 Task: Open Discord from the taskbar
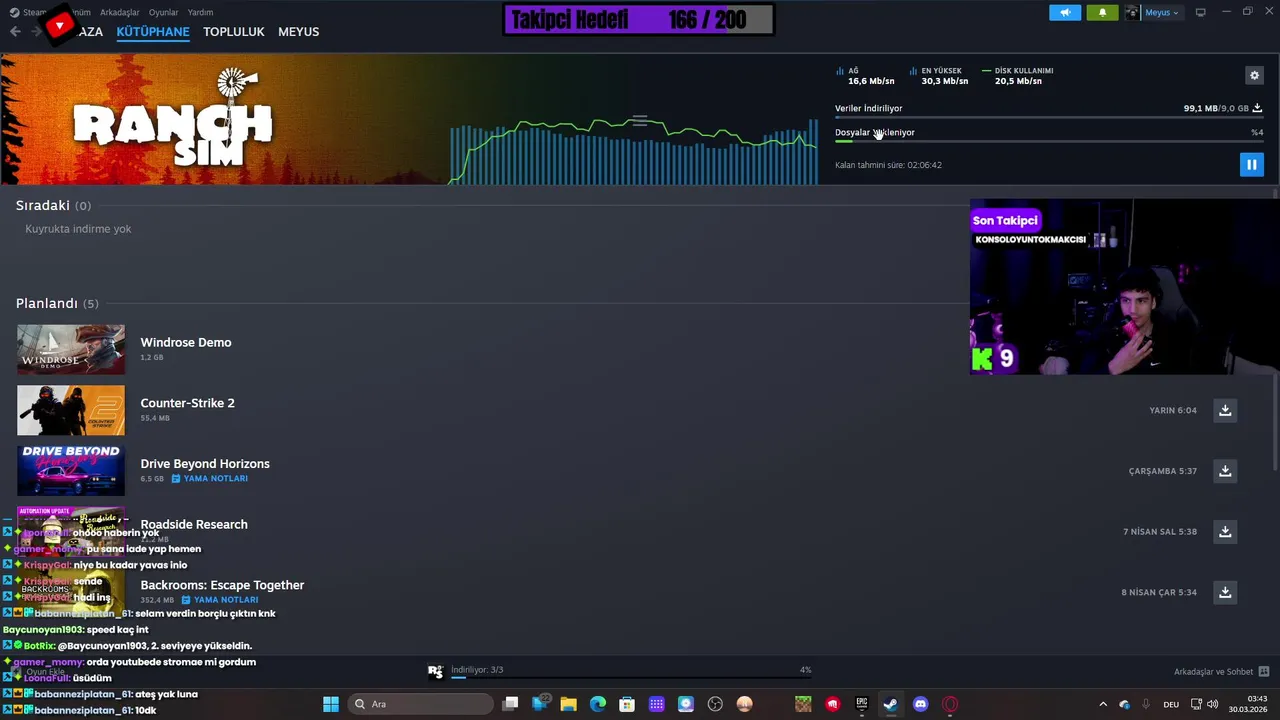click(921, 704)
